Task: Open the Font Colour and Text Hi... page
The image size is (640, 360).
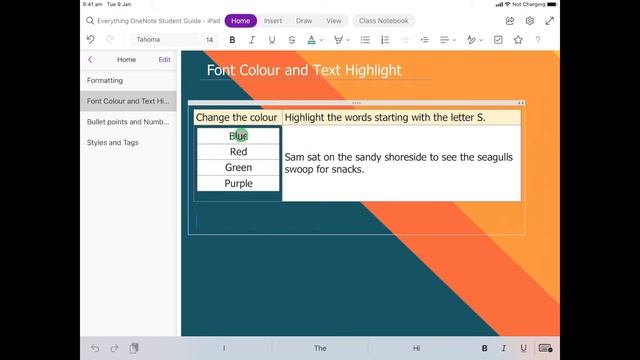Action: [x=129, y=101]
